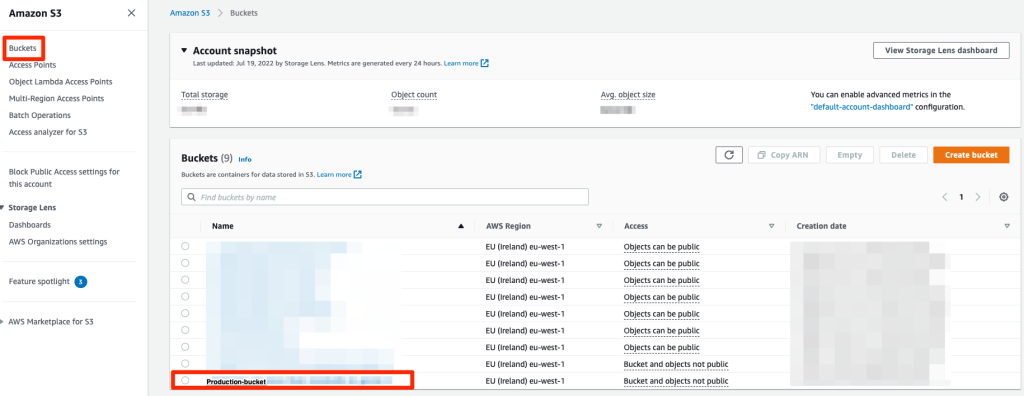Focus the Find buckets by name field
1024x396 pixels.
385,197
